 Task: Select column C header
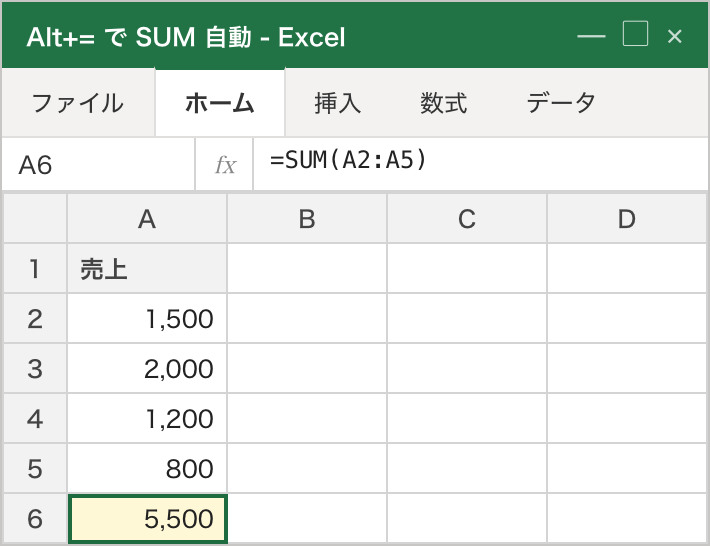[467, 219]
